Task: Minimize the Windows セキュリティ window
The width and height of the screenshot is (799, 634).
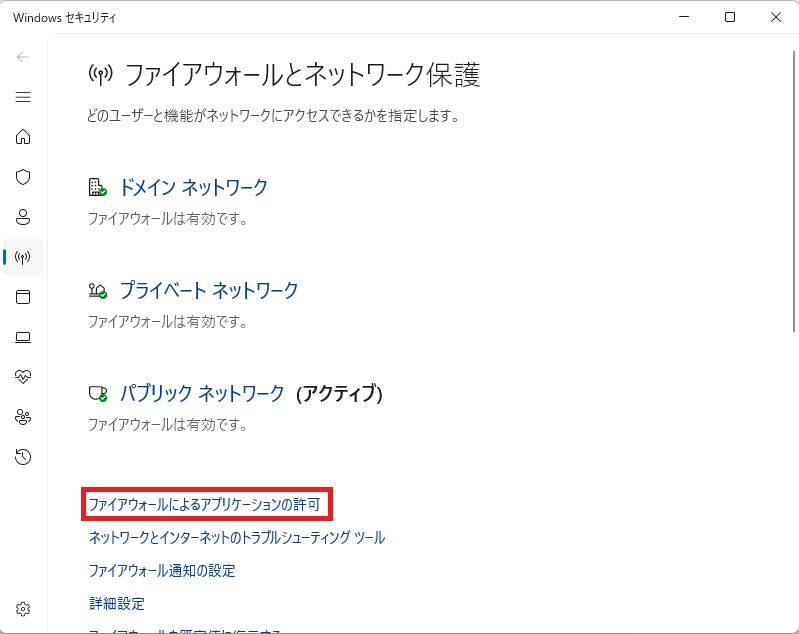Action: pyautogui.click(x=684, y=17)
